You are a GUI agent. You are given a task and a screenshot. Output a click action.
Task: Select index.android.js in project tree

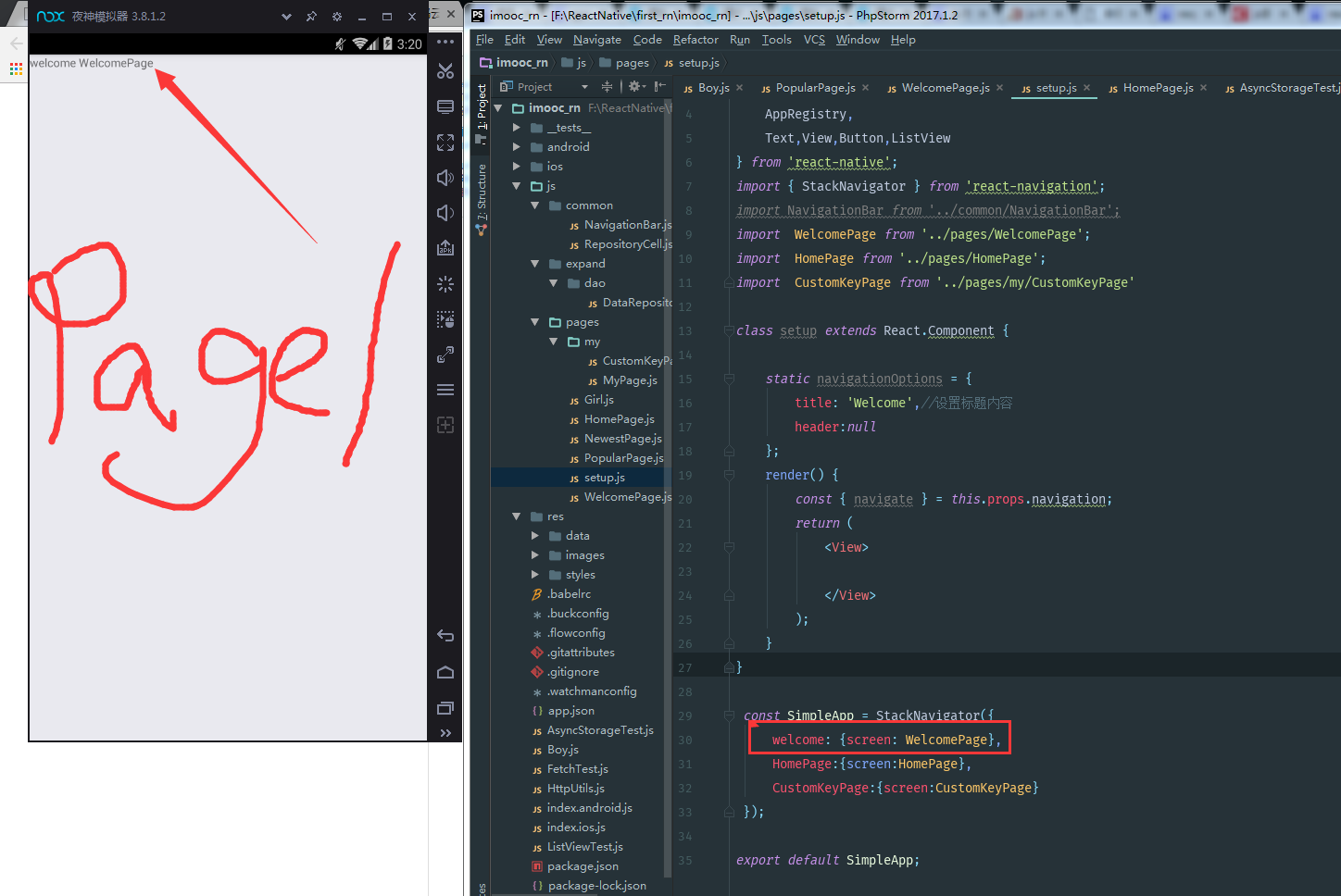(583, 808)
